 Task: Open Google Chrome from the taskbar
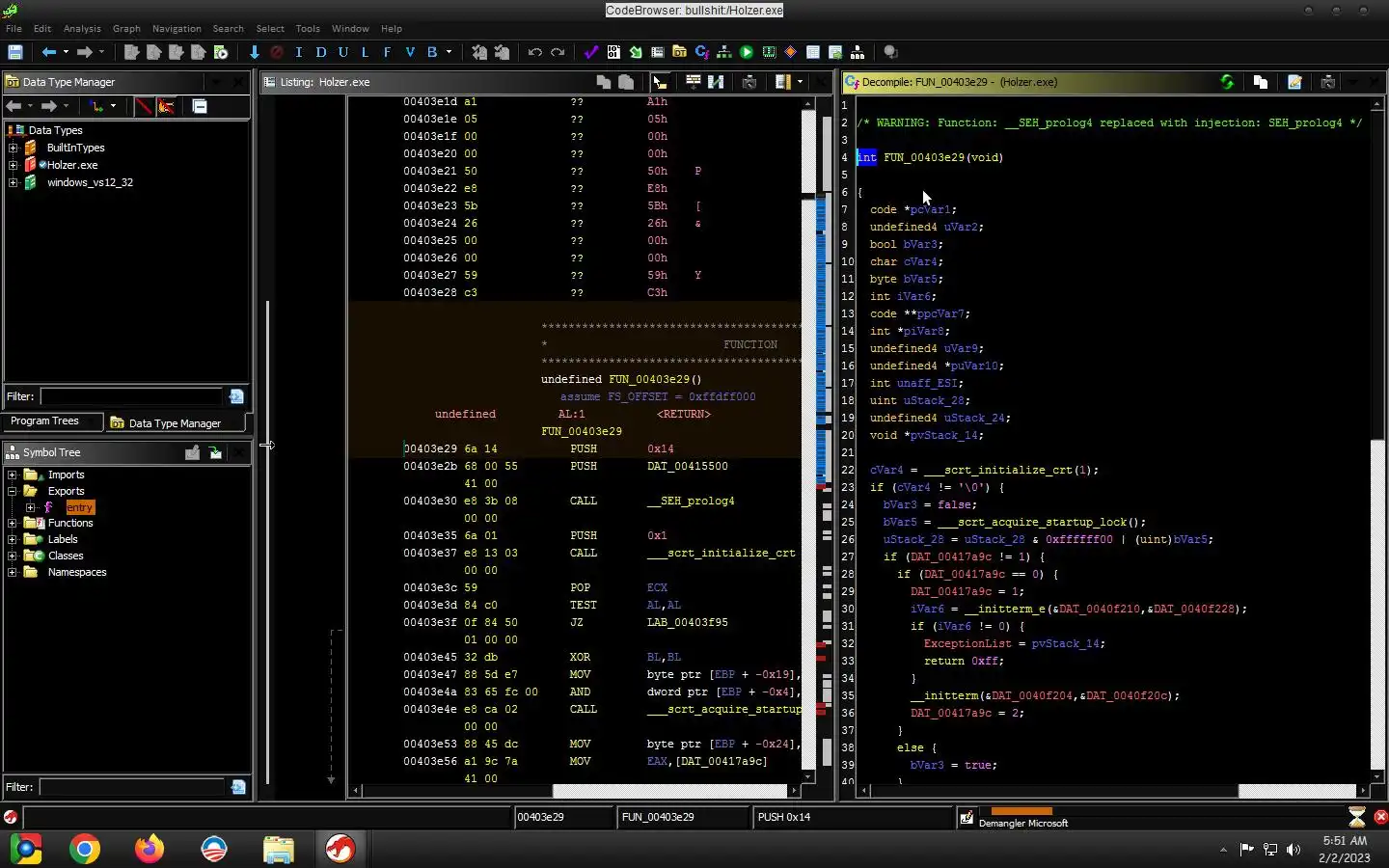85,849
